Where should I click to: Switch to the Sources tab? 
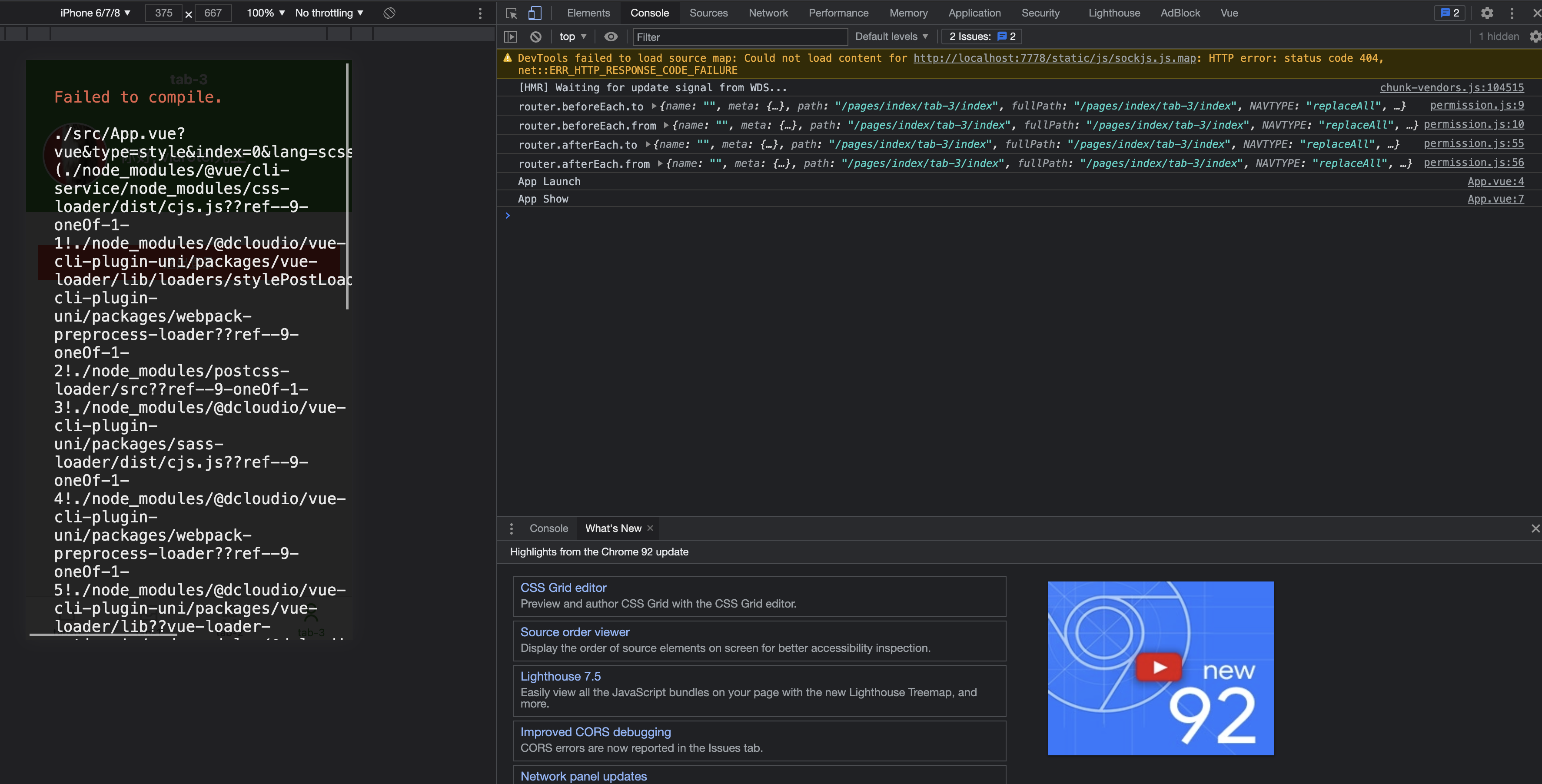click(x=708, y=13)
